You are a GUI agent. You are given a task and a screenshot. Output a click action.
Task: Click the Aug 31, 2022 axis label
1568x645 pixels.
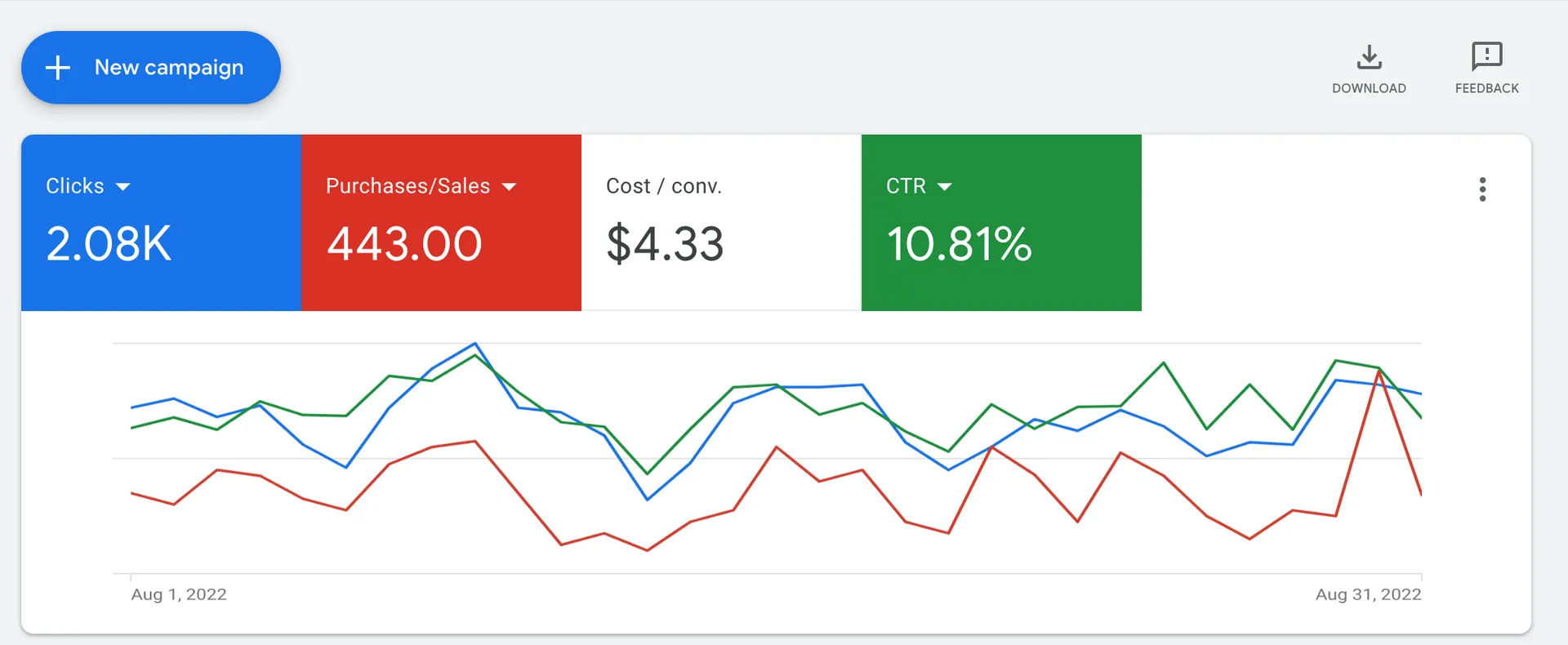pos(1368,594)
